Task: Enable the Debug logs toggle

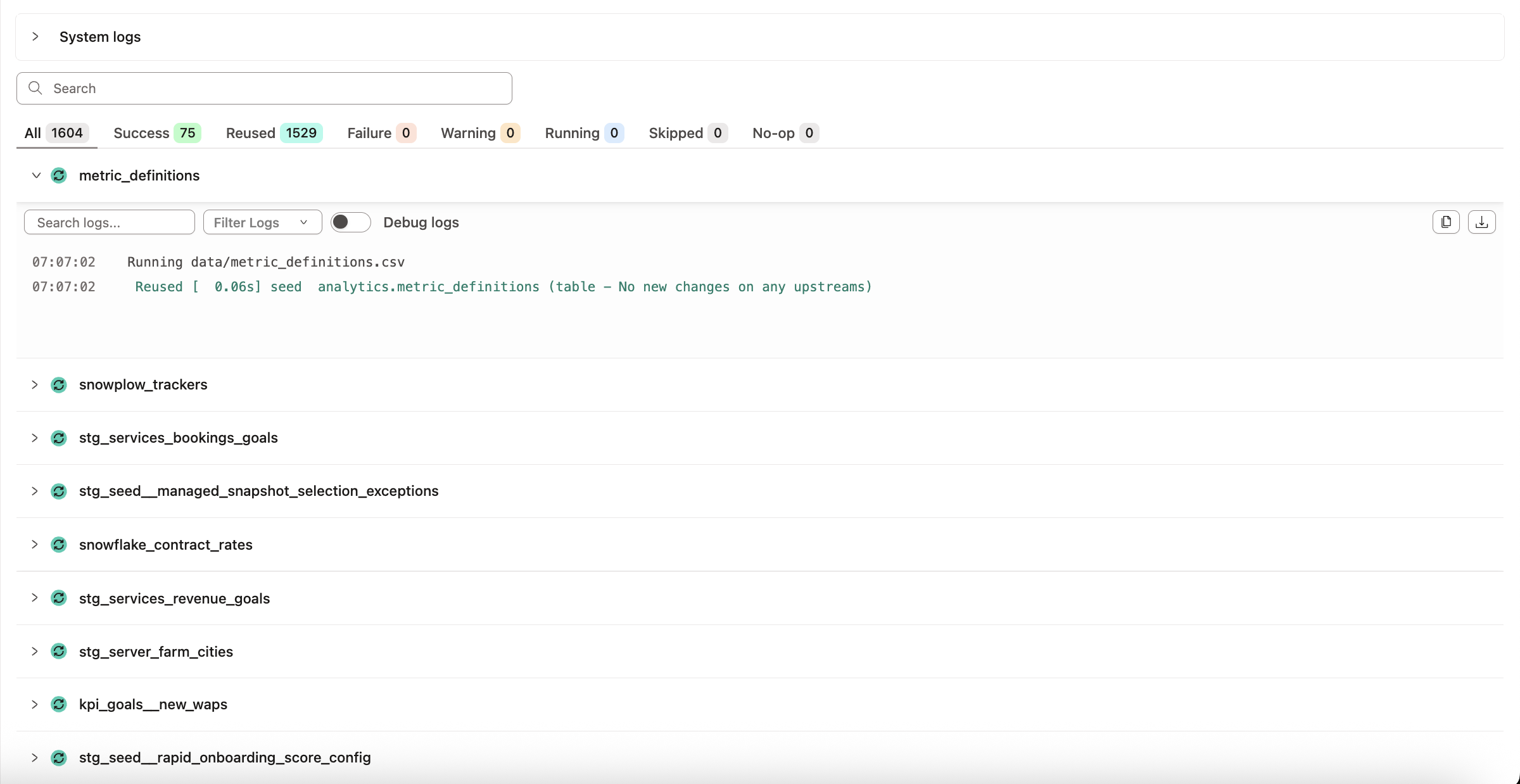Action: coord(350,222)
